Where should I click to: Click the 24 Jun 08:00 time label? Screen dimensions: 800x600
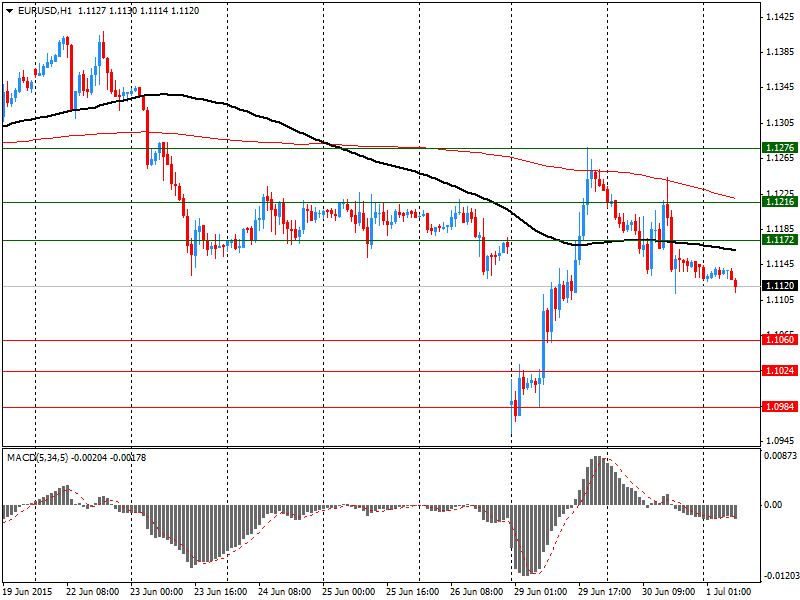tap(285, 592)
